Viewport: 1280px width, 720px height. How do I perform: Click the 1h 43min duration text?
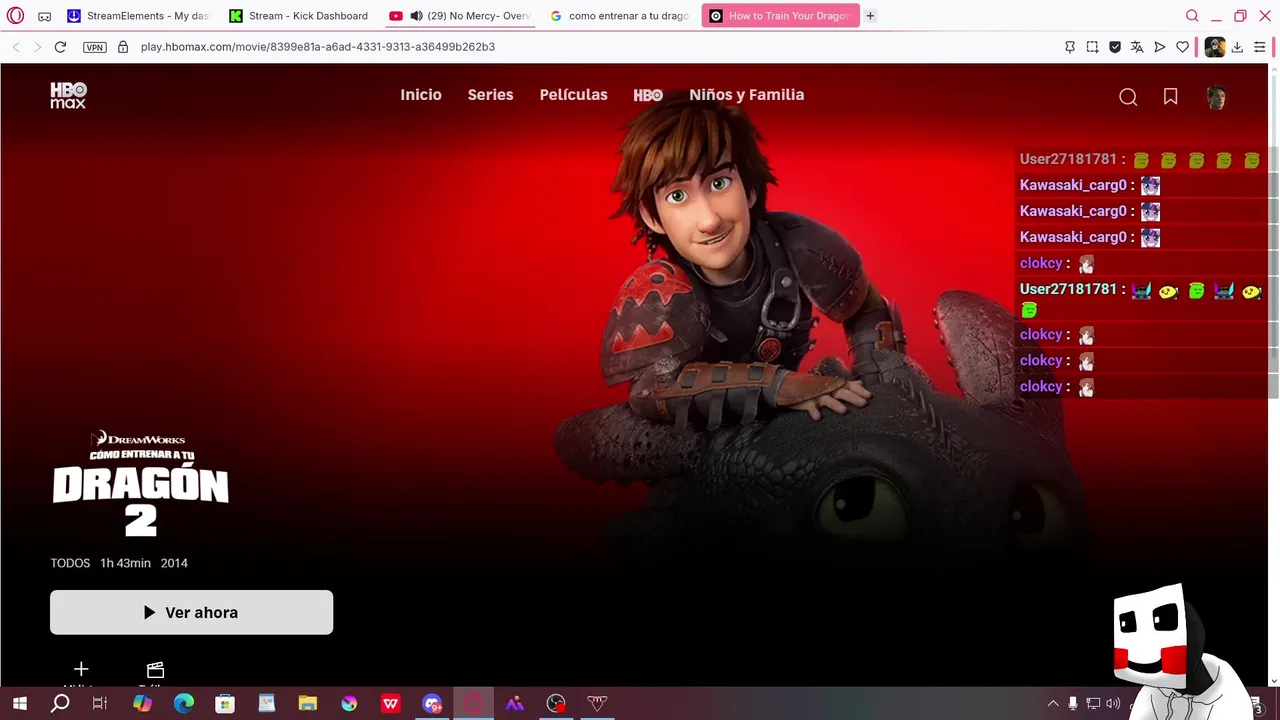[125, 563]
